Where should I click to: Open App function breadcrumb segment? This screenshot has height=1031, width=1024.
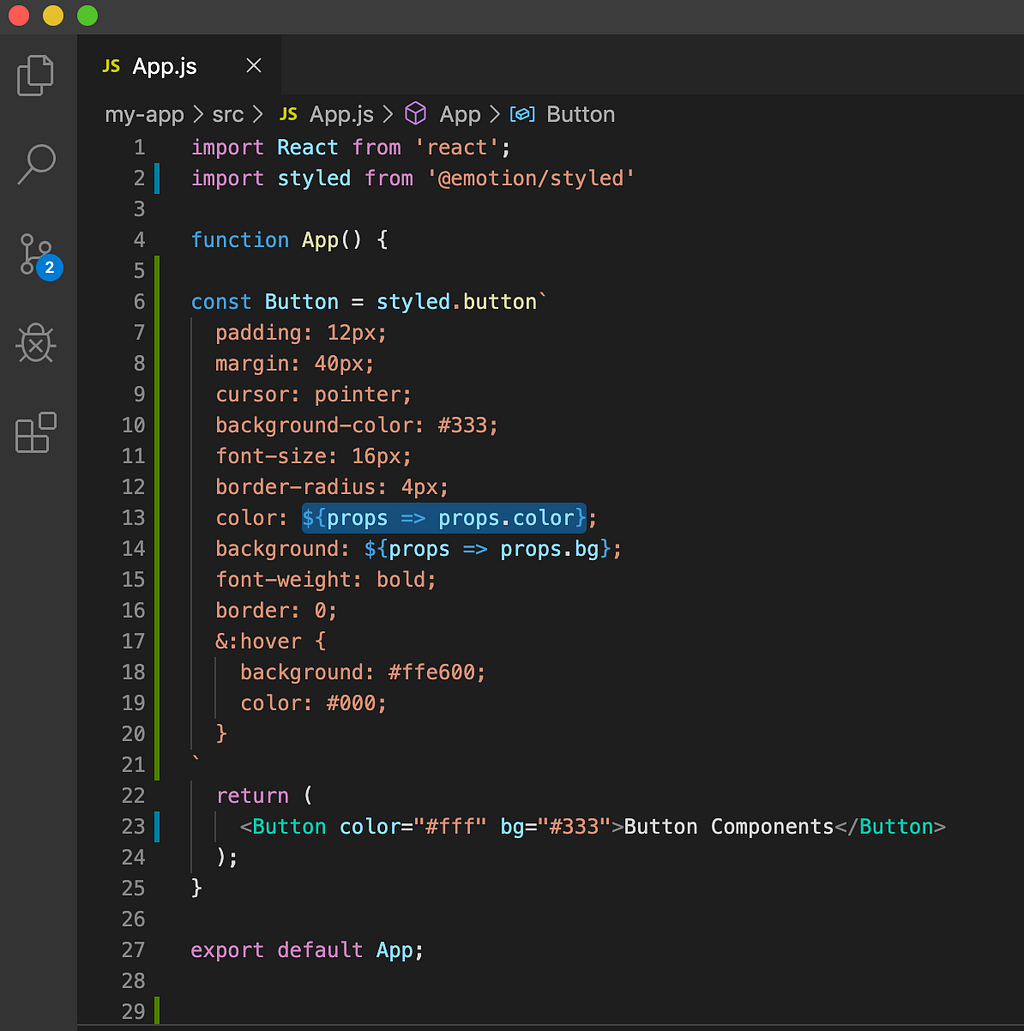[460, 114]
